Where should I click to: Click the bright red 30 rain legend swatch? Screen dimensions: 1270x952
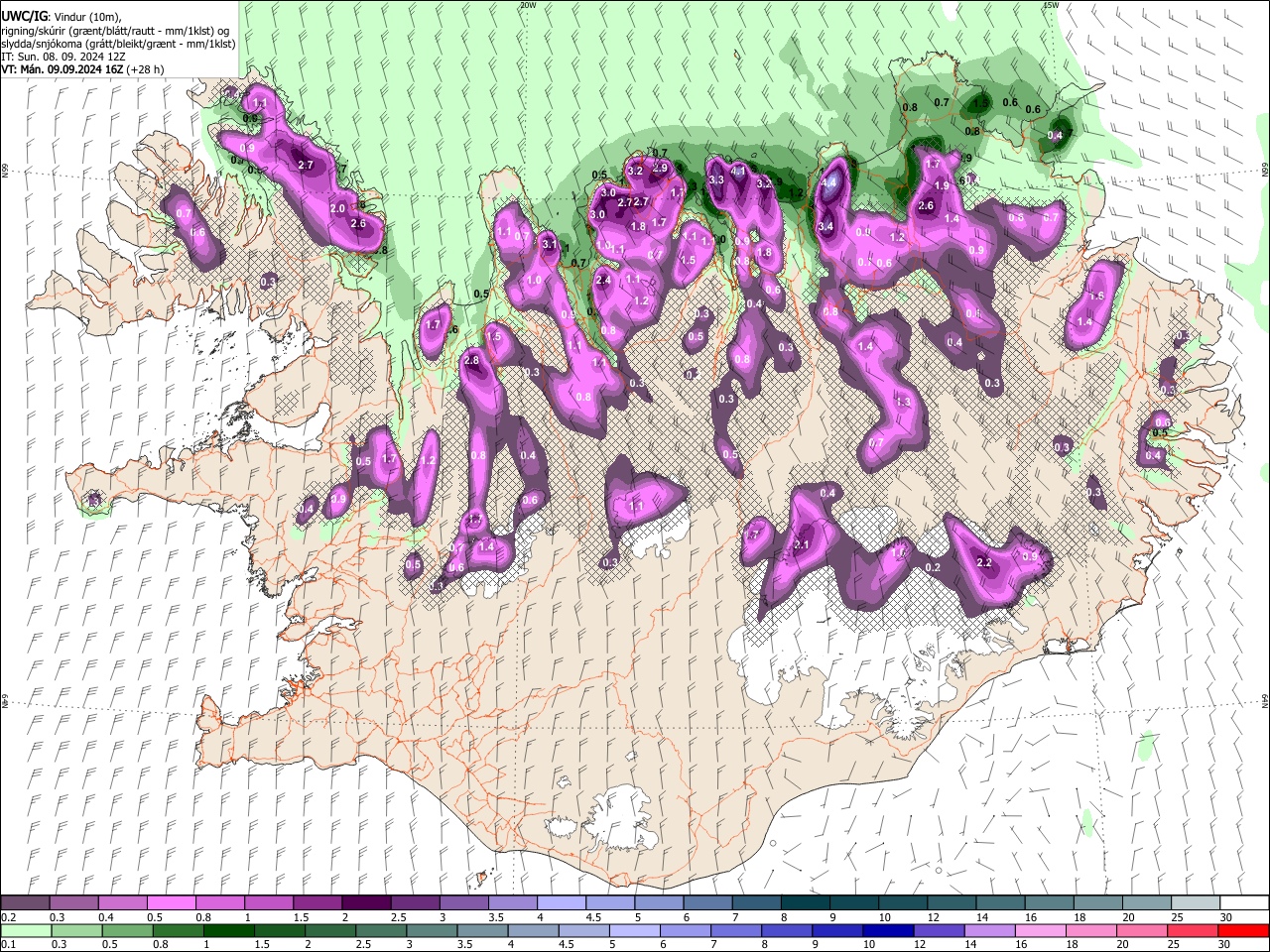tap(1243, 930)
